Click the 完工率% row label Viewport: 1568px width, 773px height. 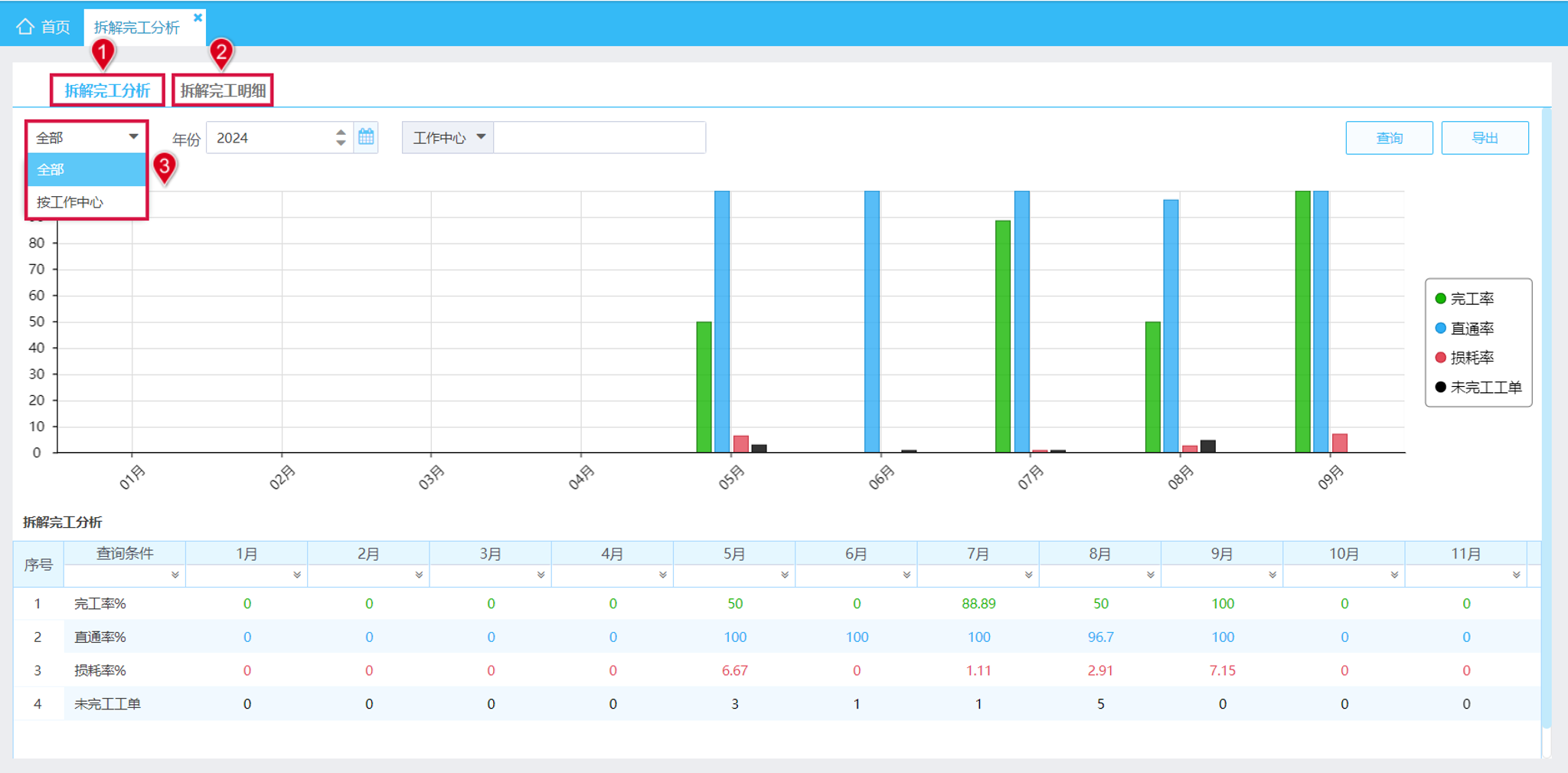pyautogui.click(x=100, y=604)
